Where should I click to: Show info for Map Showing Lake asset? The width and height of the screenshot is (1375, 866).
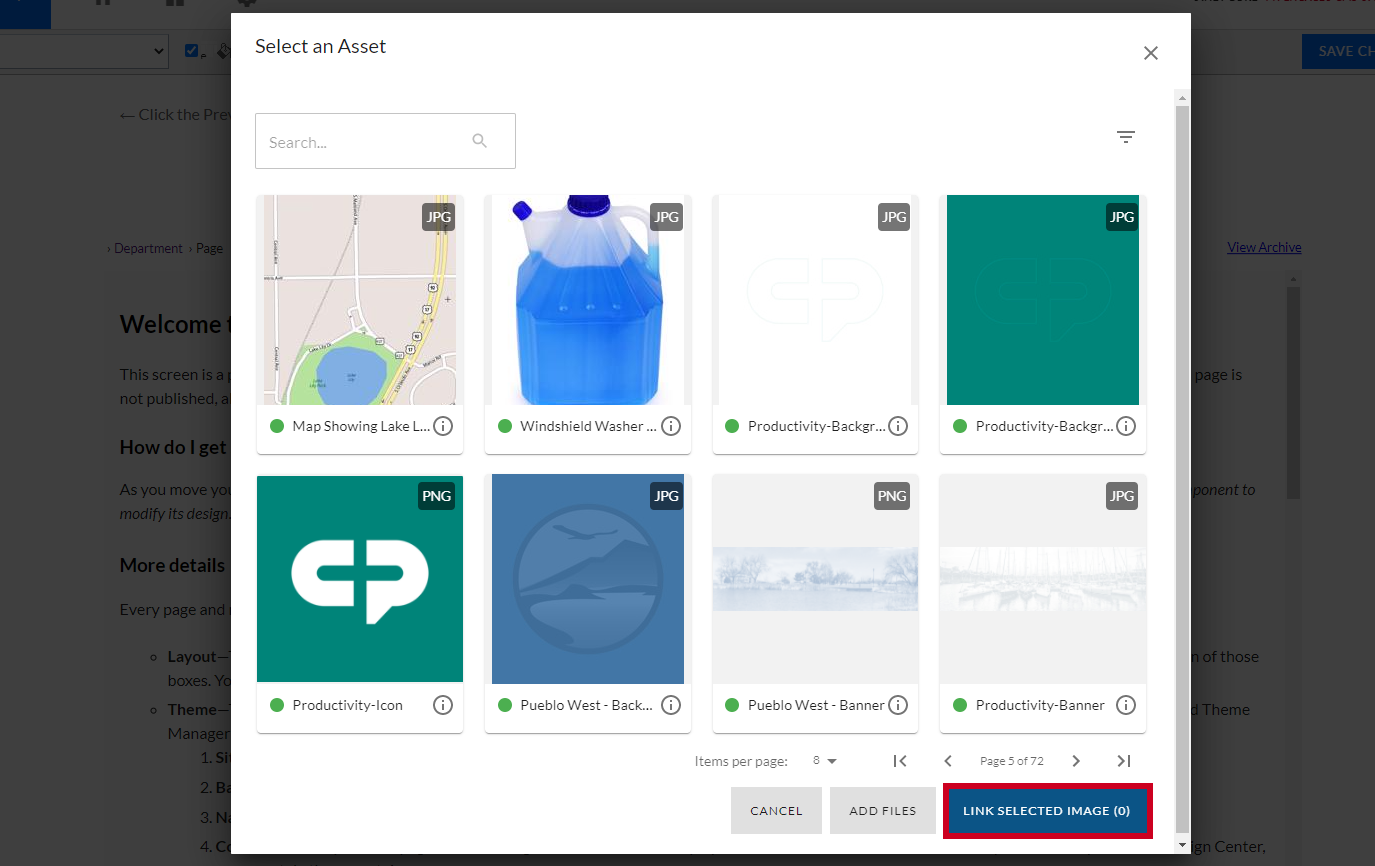[443, 426]
